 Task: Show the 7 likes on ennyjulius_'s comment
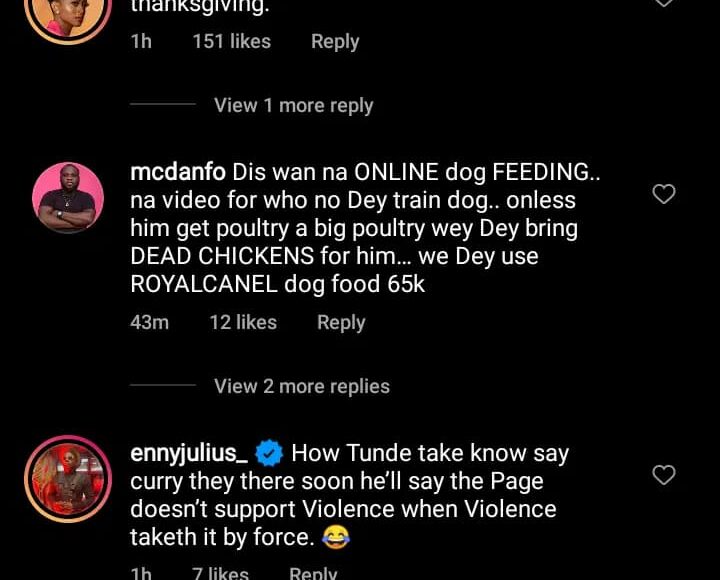pyautogui.click(x=220, y=573)
